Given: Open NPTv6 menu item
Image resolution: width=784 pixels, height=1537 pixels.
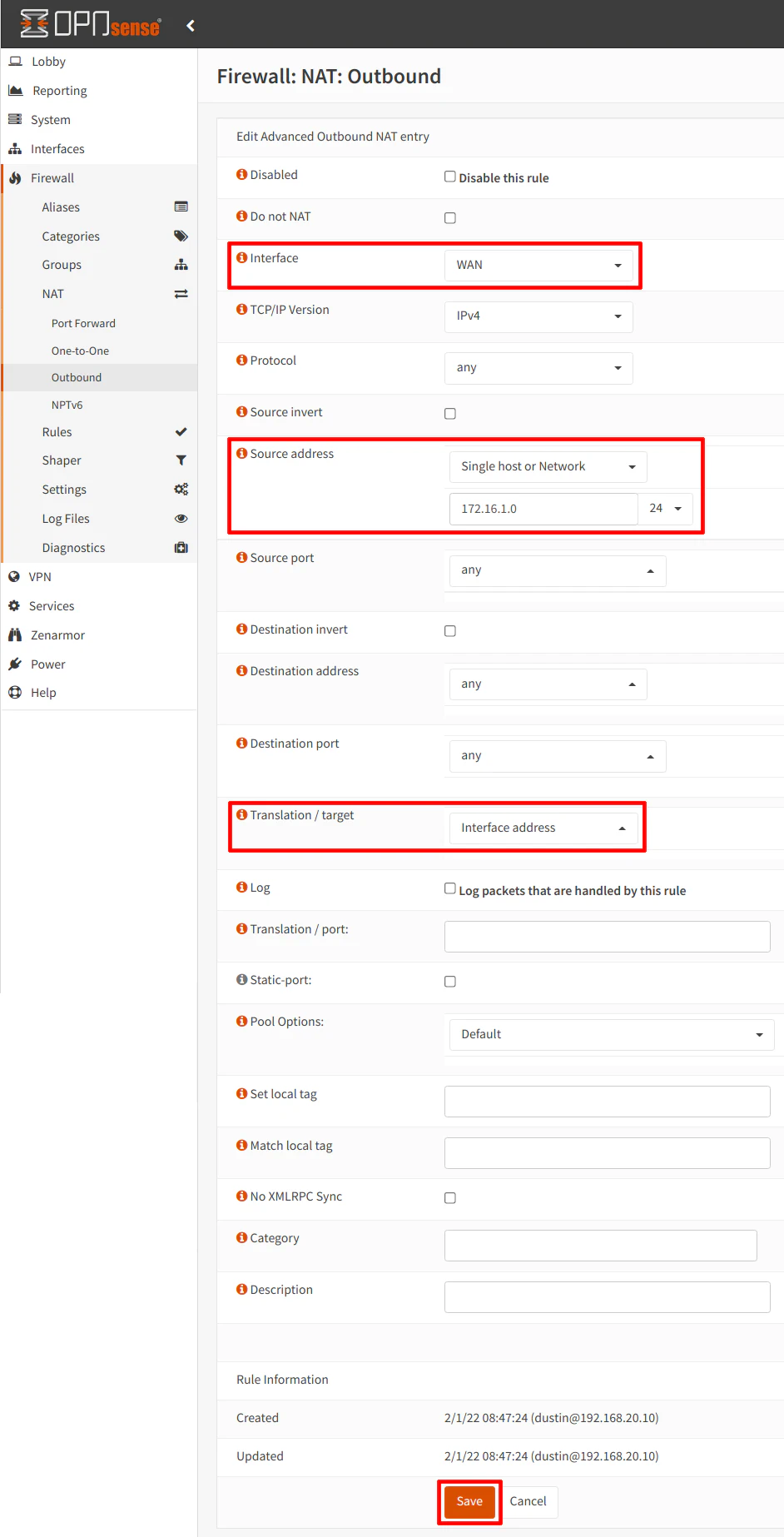Looking at the screenshot, I should point(67,405).
